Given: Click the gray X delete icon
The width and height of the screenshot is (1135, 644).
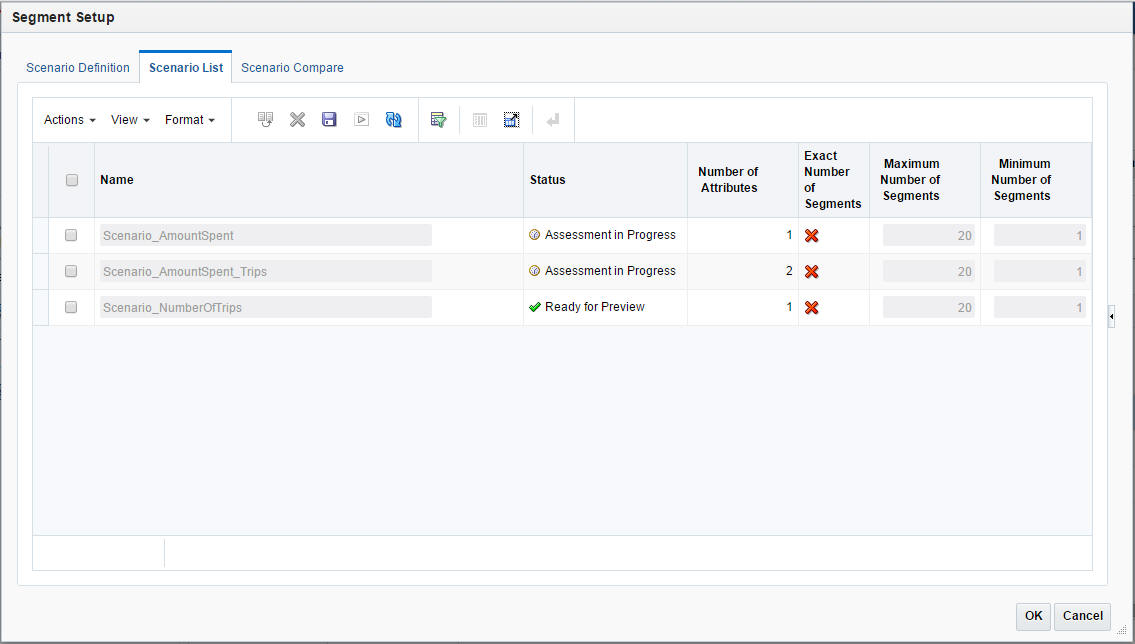Looking at the screenshot, I should coord(298,119).
